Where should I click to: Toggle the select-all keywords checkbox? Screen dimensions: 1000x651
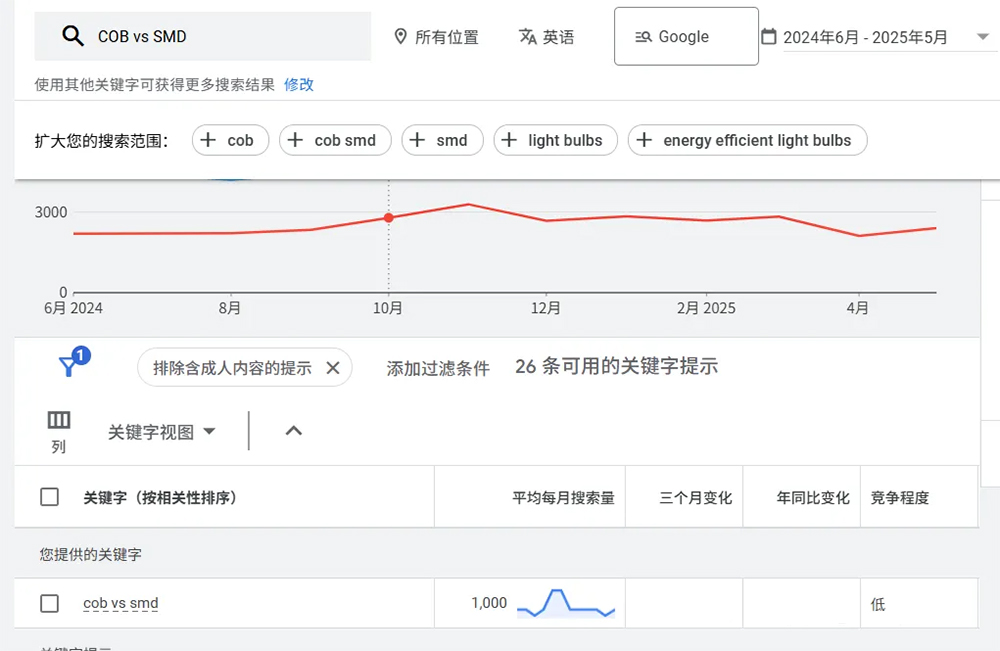pyautogui.click(x=49, y=497)
